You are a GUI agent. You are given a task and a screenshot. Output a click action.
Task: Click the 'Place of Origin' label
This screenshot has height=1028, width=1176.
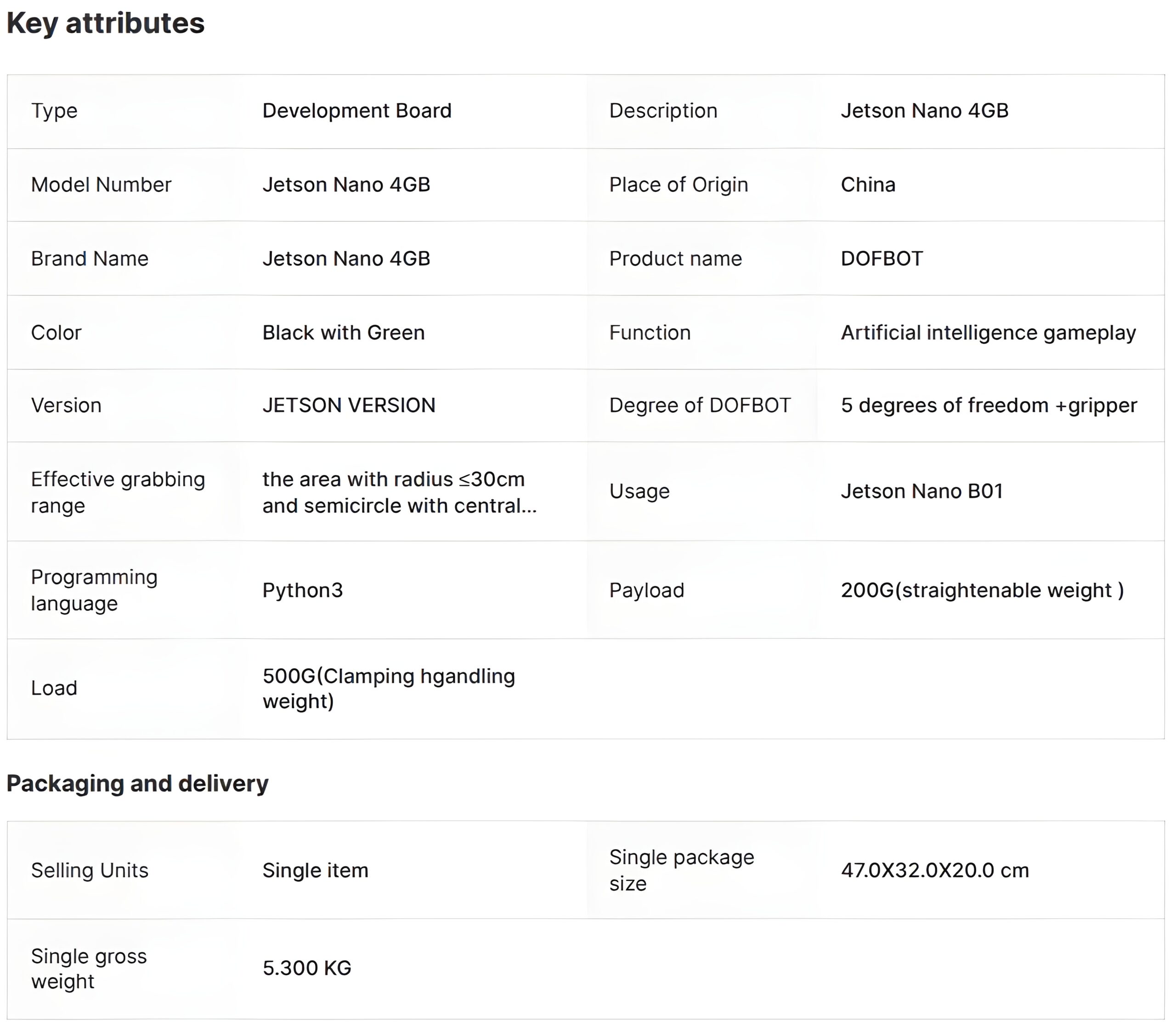[x=678, y=185]
